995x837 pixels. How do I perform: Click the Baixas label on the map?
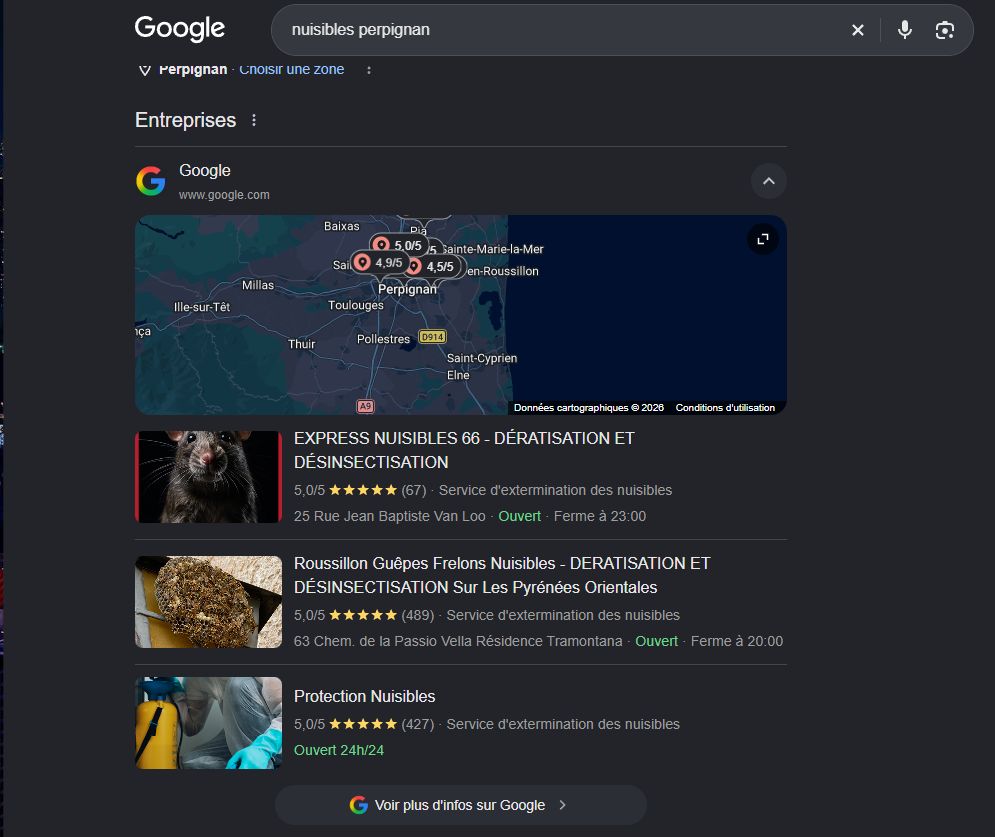tap(341, 227)
